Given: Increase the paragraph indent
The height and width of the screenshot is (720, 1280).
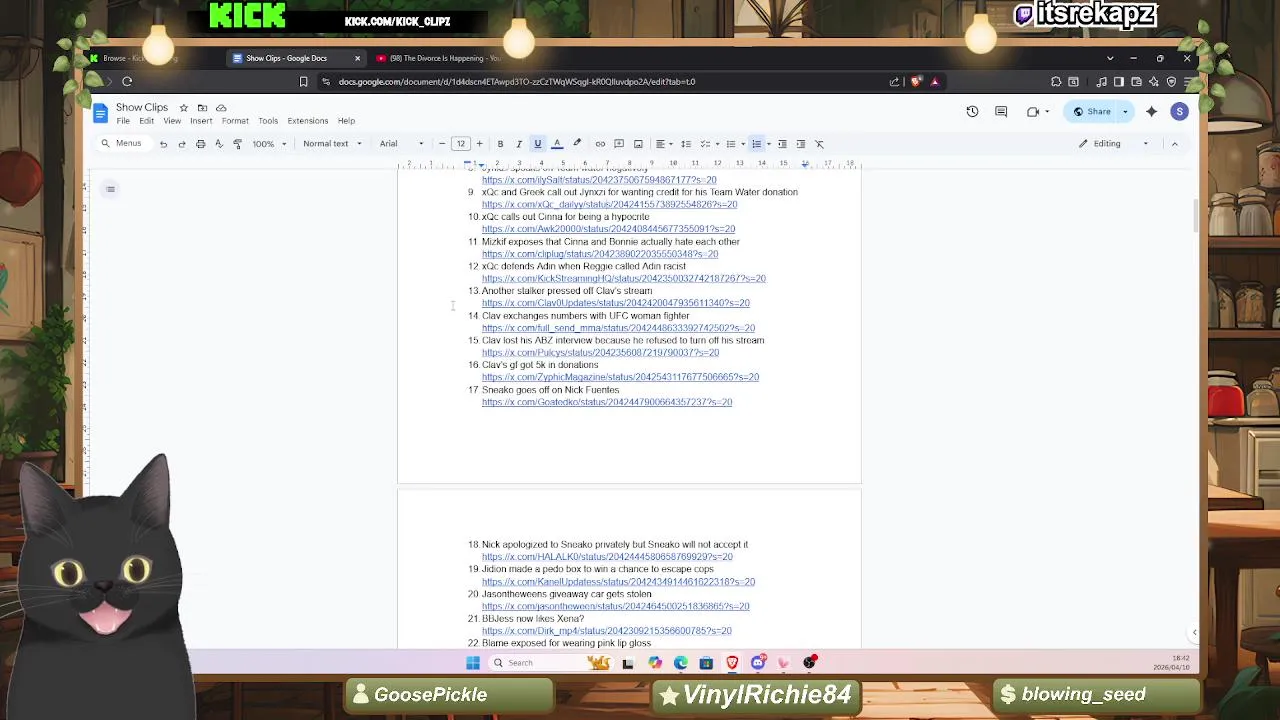Looking at the screenshot, I should 801,144.
